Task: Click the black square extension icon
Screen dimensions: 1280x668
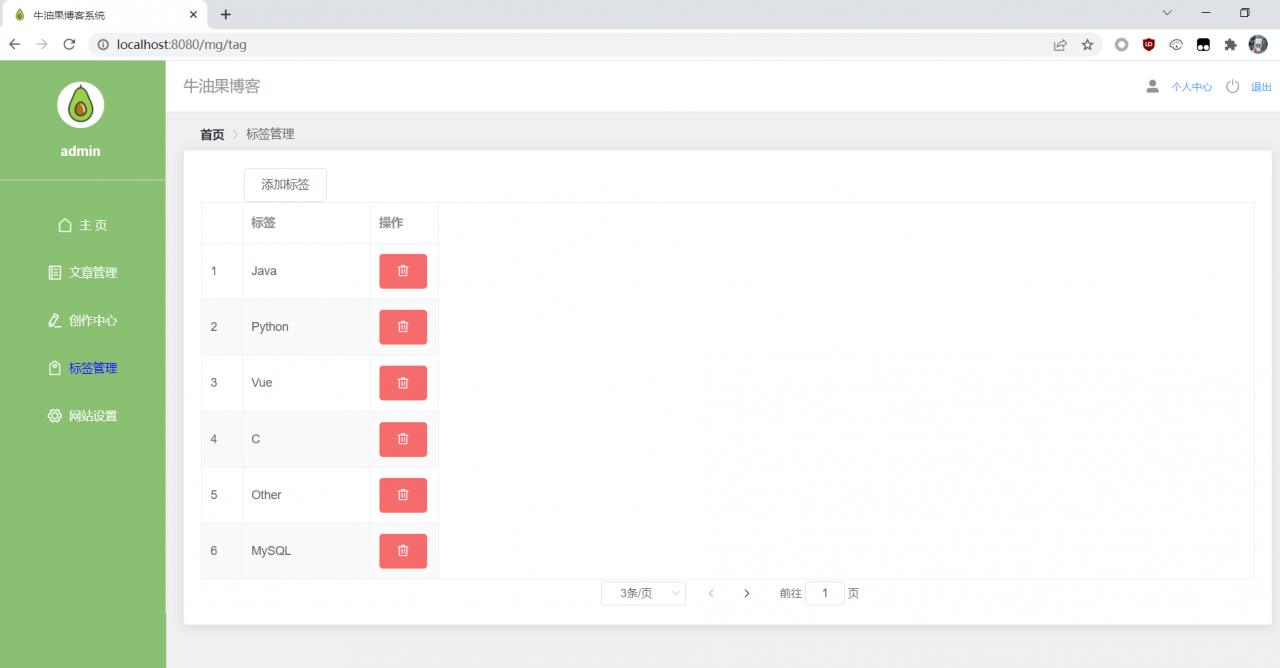Action: [x=1204, y=44]
